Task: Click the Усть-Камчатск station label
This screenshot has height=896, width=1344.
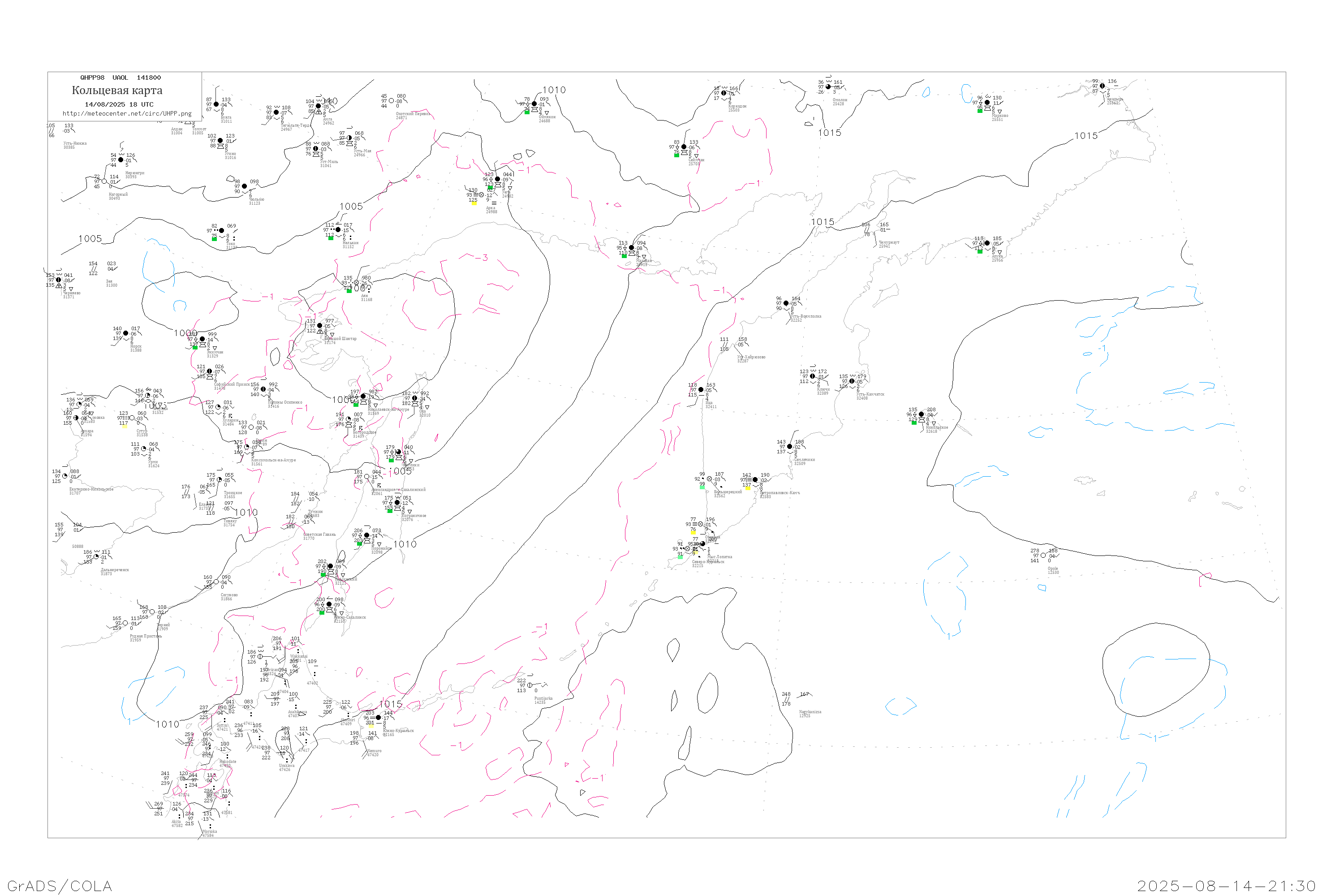Action: [x=870, y=395]
